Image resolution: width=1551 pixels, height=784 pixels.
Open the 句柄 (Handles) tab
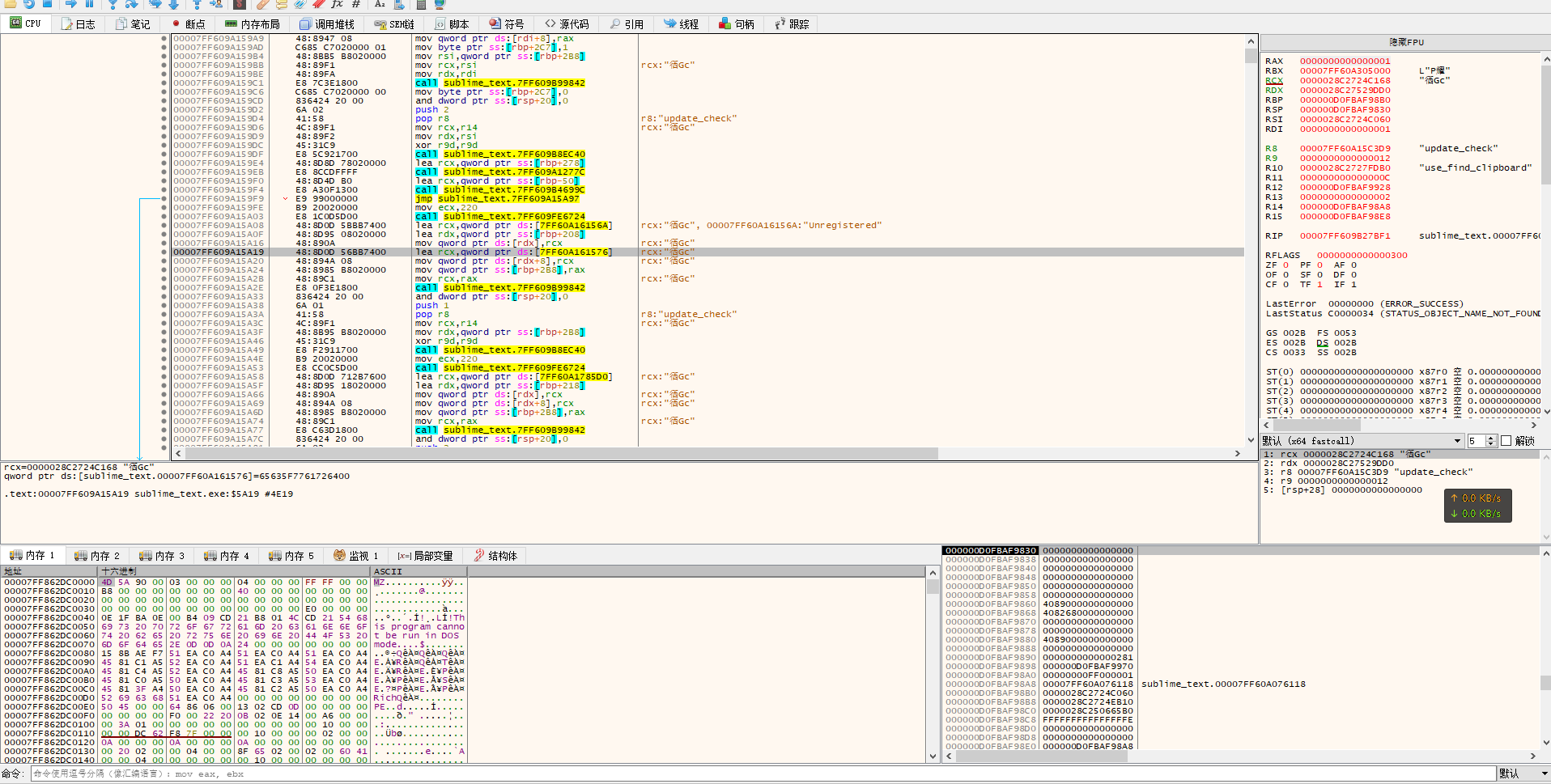[x=737, y=24]
